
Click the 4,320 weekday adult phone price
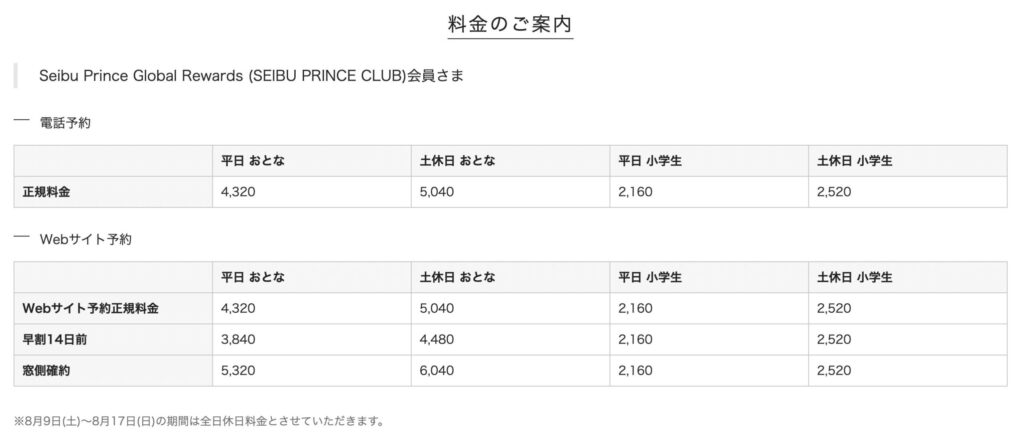(x=238, y=192)
